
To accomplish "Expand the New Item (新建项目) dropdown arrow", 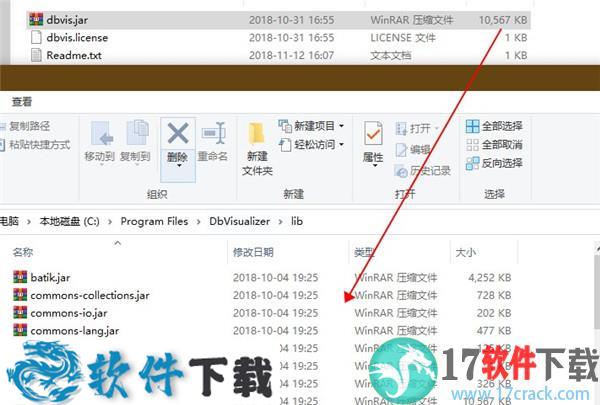I will pyautogui.click(x=341, y=126).
